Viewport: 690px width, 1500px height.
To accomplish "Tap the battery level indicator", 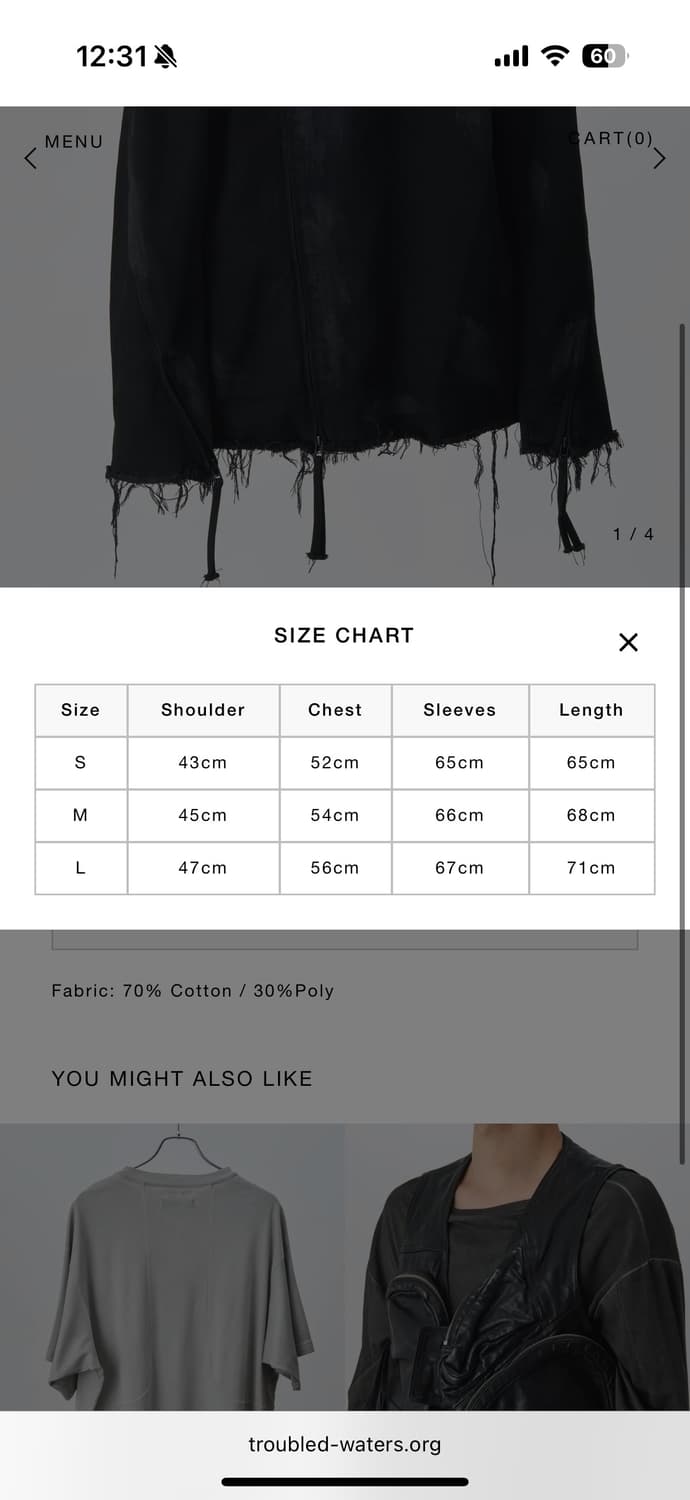I will (x=604, y=57).
